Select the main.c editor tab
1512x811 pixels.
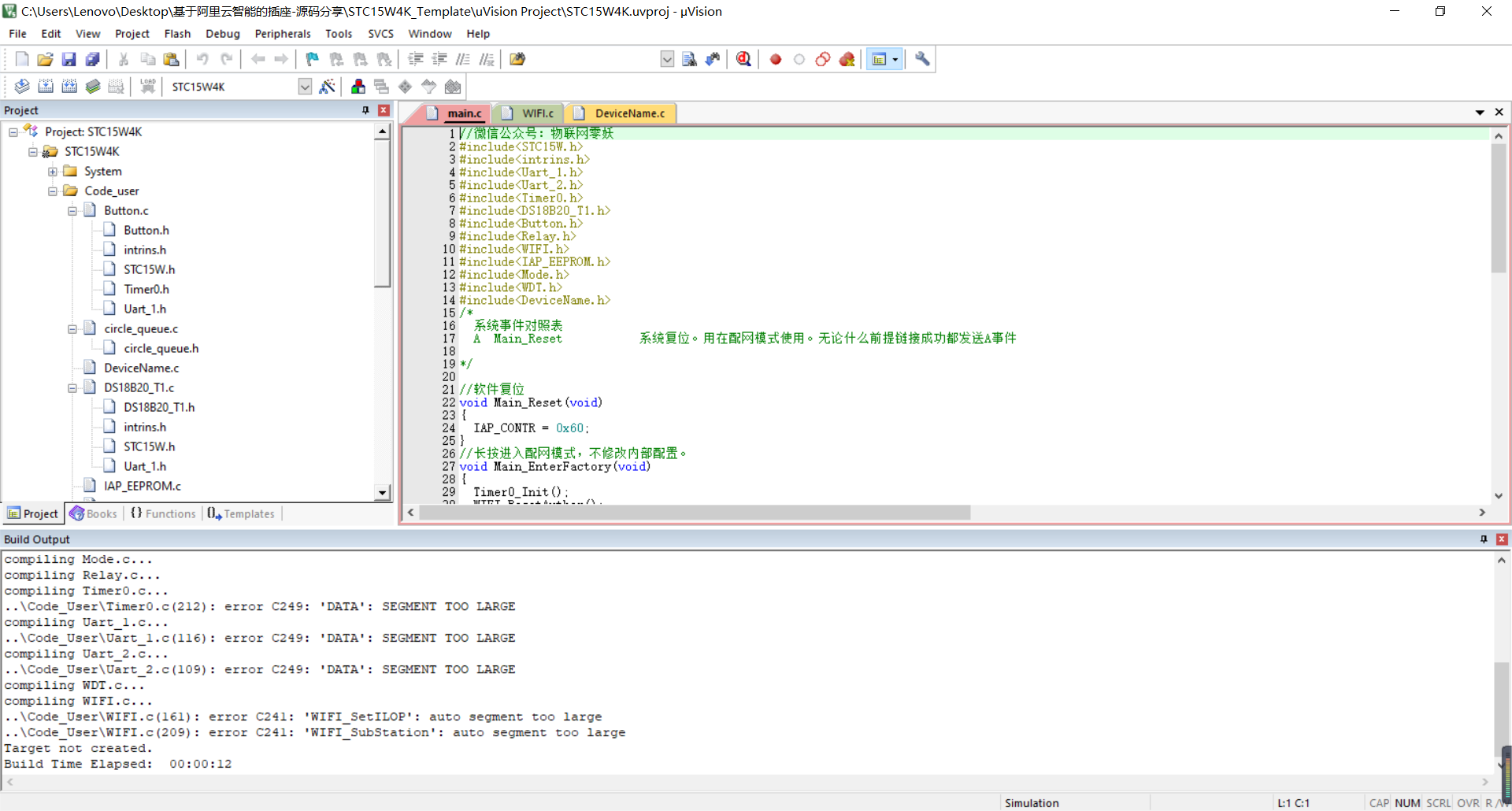[x=455, y=113]
